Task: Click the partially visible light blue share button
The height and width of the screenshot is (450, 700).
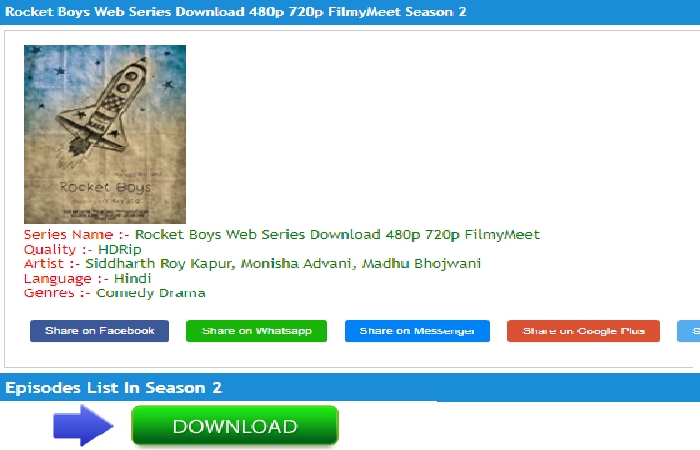Action: [x=689, y=331]
